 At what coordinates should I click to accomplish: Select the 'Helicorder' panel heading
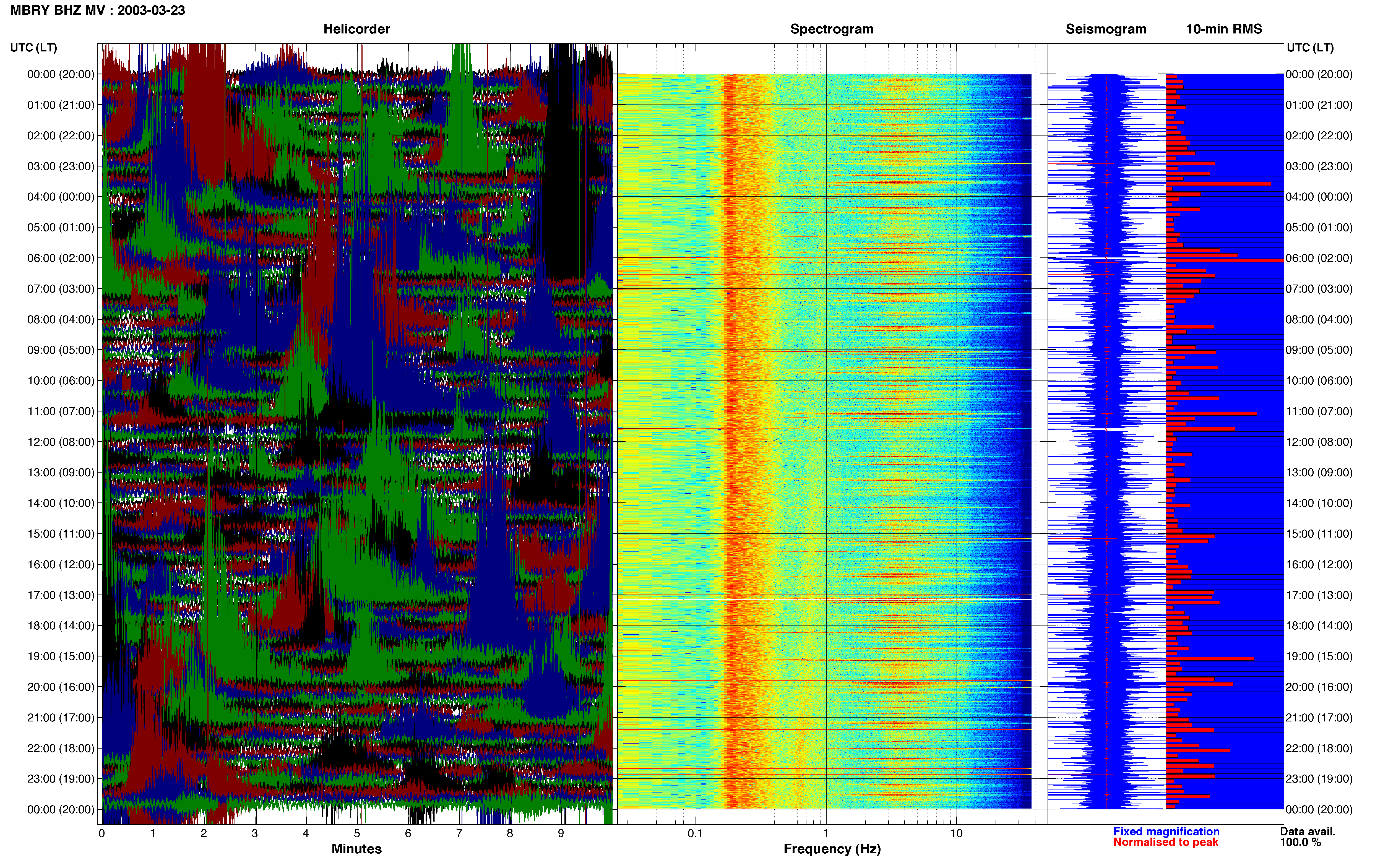tap(356, 29)
